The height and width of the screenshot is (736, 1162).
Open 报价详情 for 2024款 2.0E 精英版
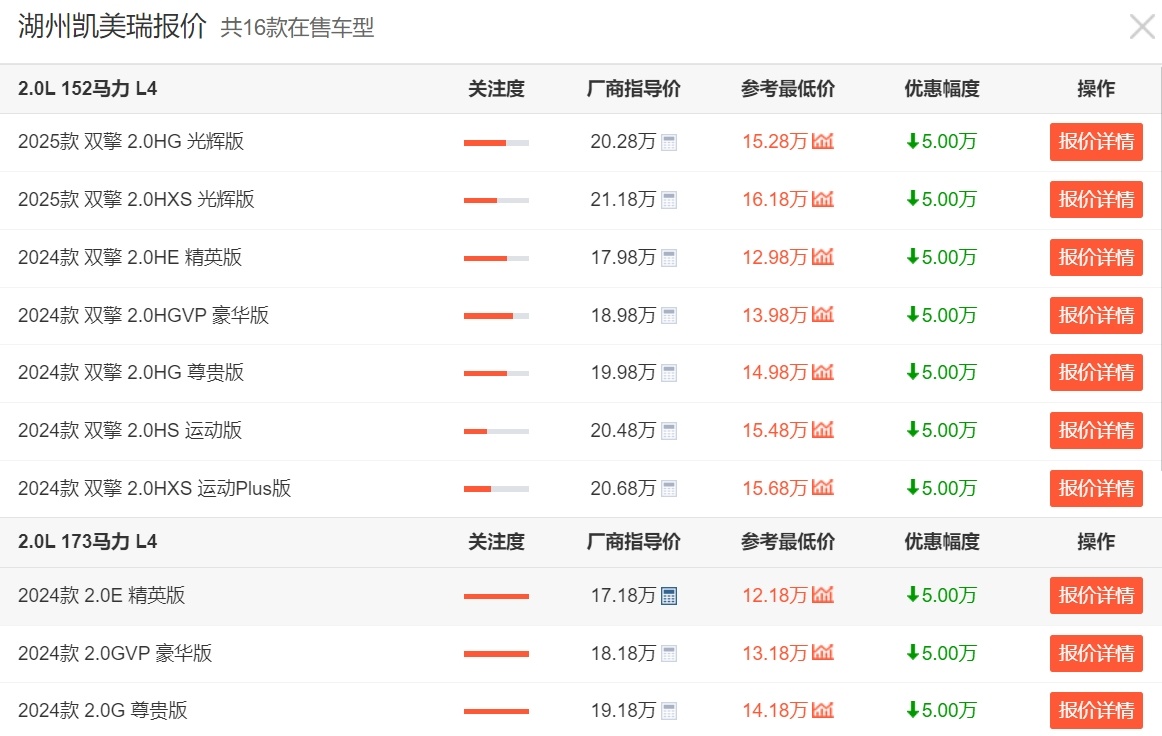tap(1096, 595)
